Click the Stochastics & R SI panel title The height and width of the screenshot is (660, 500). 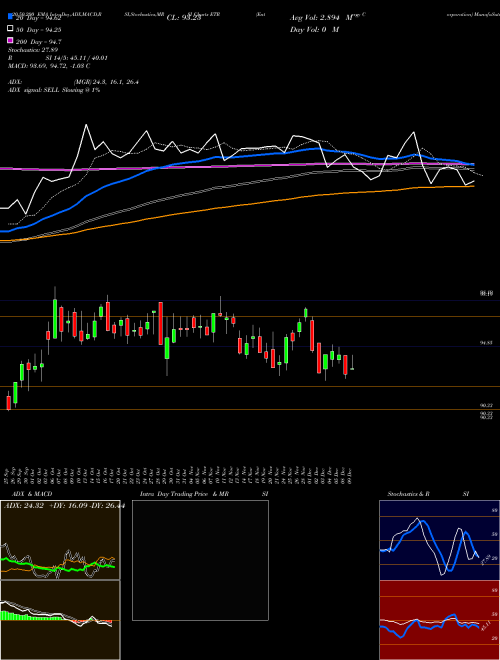(428, 494)
